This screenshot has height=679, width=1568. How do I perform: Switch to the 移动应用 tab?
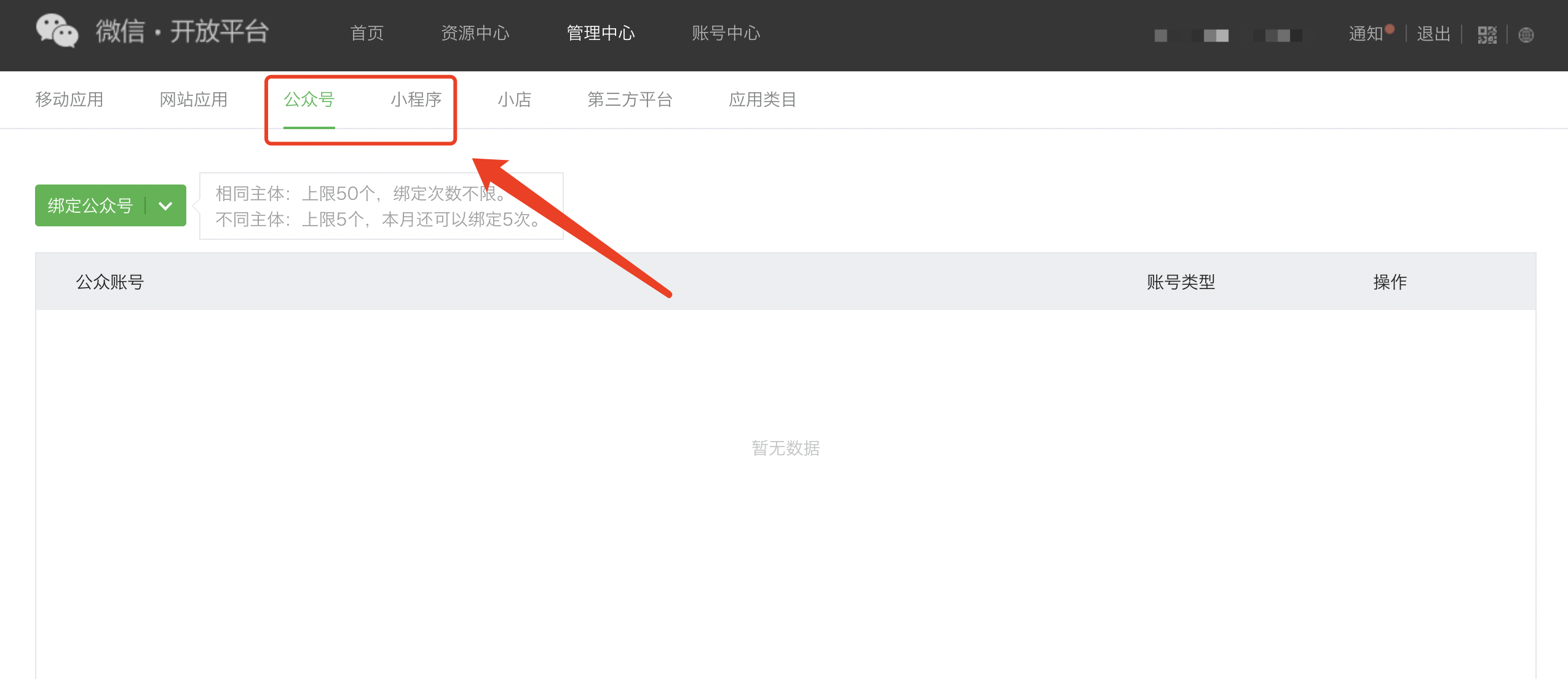(x=69, y=100)
